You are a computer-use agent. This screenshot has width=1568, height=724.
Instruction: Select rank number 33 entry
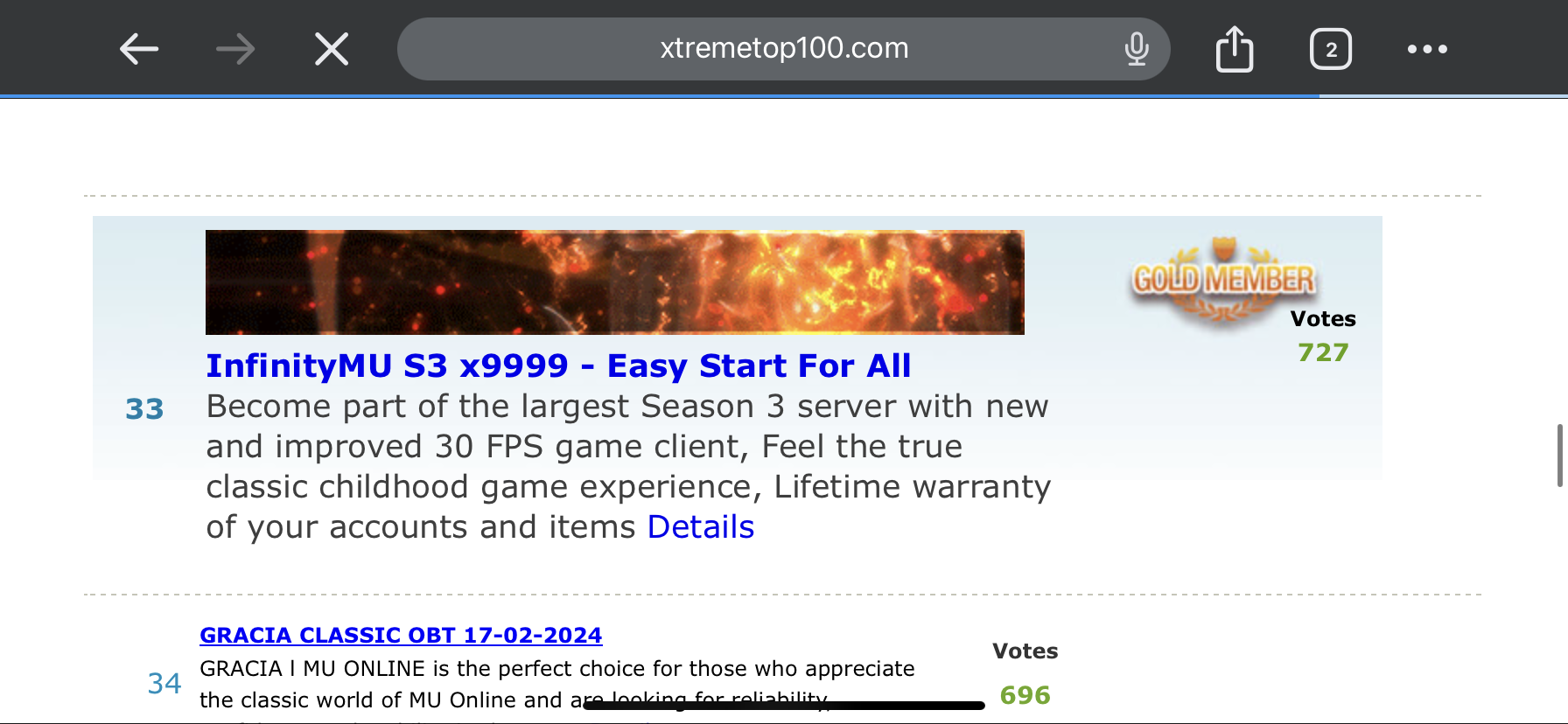(x=144, y=409)
